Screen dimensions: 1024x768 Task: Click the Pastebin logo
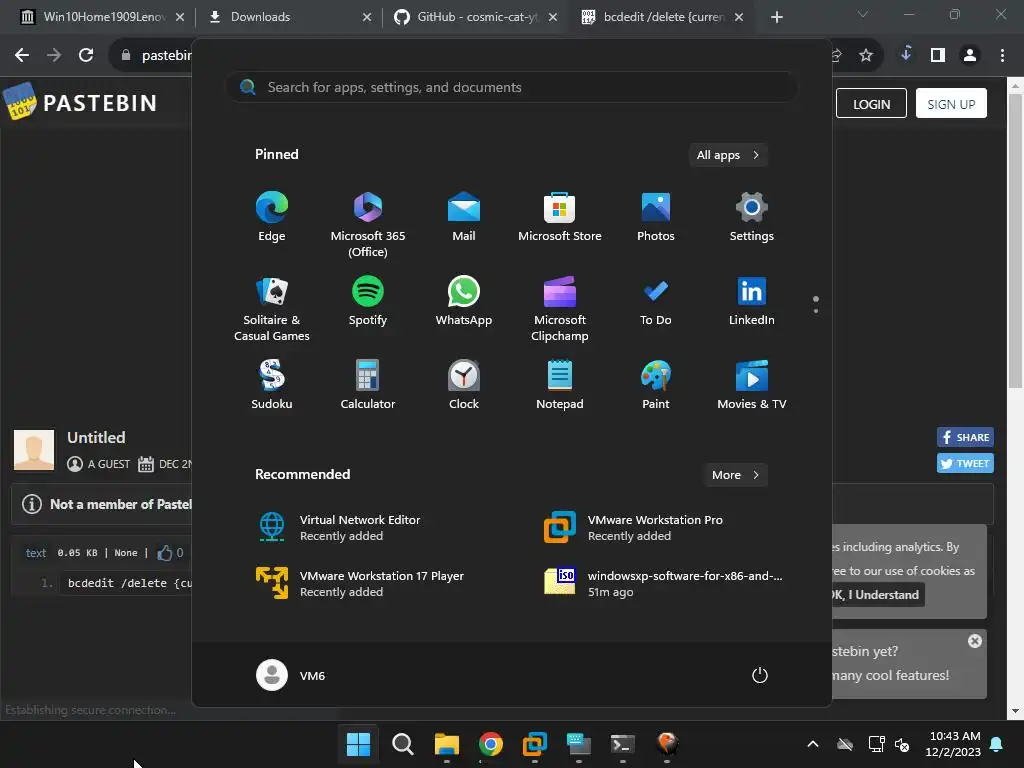click(x=80, y=102)
